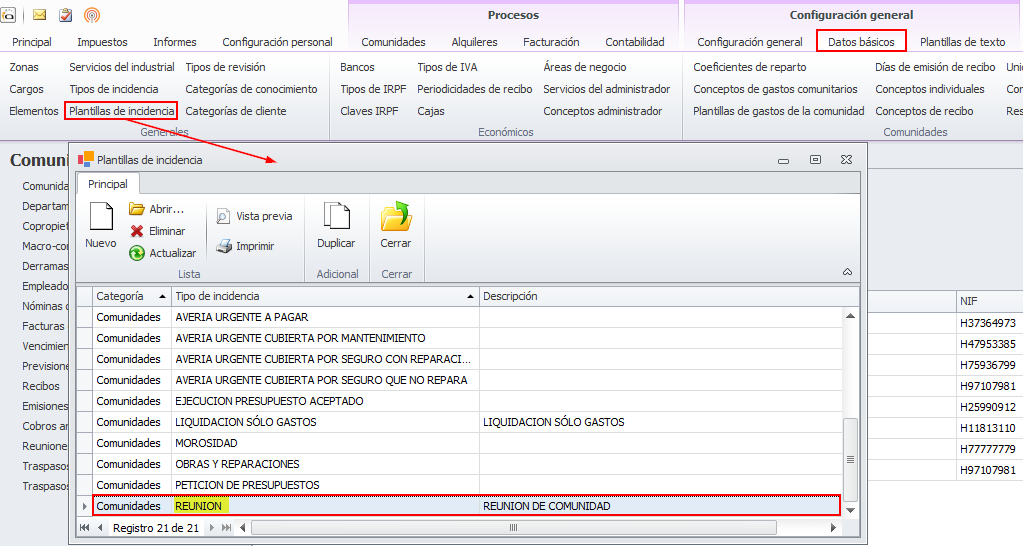Go to last record navigation icon
Image resolution: width=1023 pixels, height=546 pixels.
[226, 528]
